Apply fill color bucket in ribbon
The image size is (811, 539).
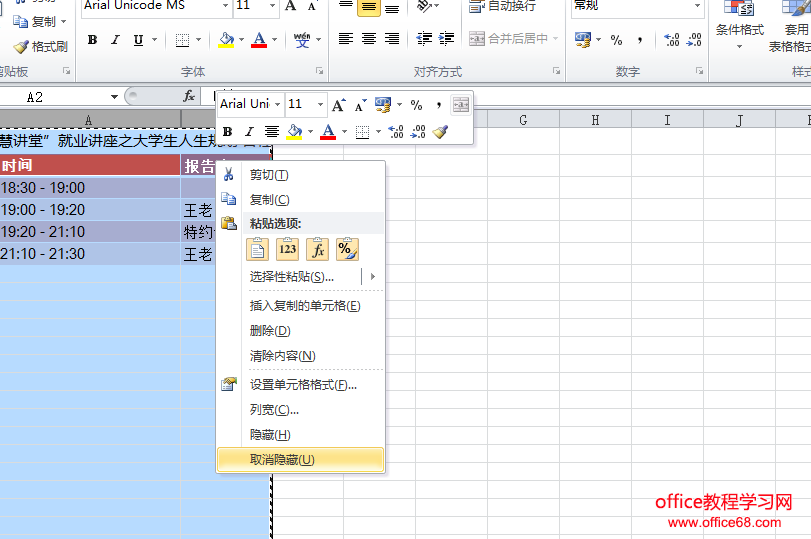[226, 40]
